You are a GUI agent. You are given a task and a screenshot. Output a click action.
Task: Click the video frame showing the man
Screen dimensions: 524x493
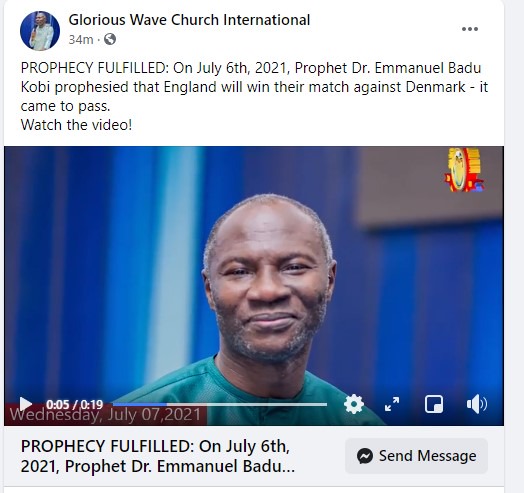254,274
